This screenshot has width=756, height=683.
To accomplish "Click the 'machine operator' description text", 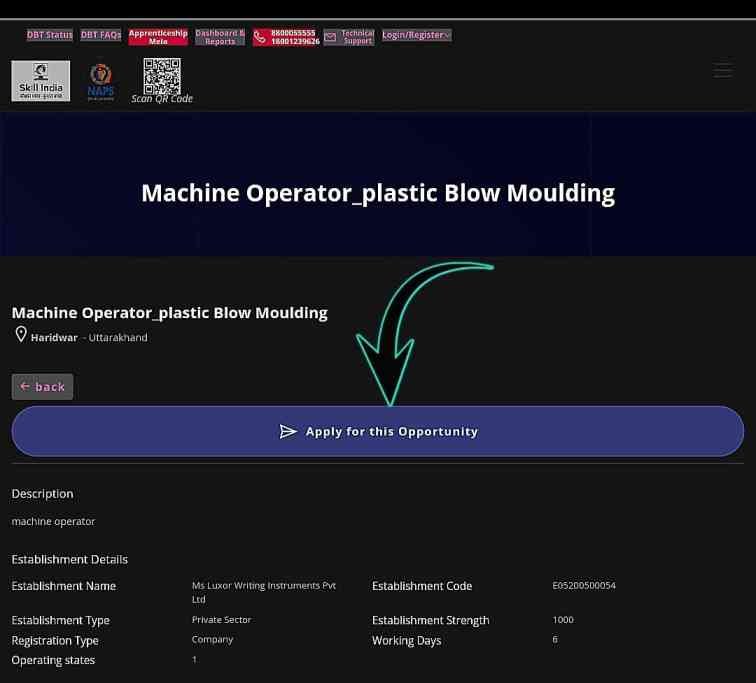I will pos(53,522).
